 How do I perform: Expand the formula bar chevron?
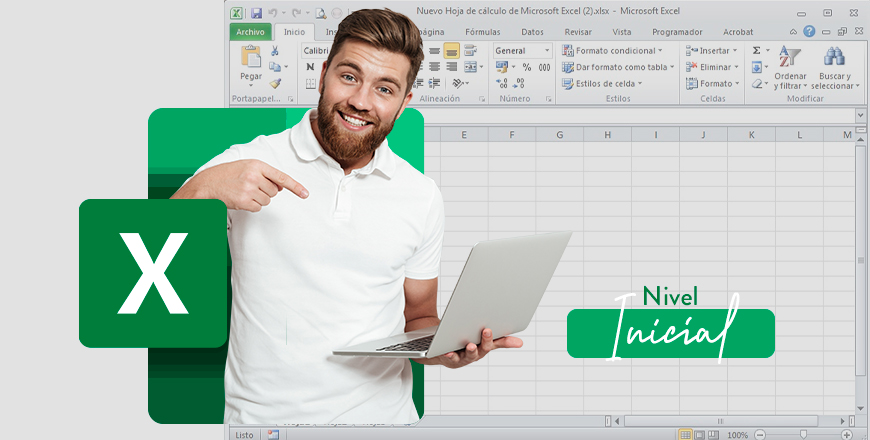pyautogui.click(x=861, y=115)
